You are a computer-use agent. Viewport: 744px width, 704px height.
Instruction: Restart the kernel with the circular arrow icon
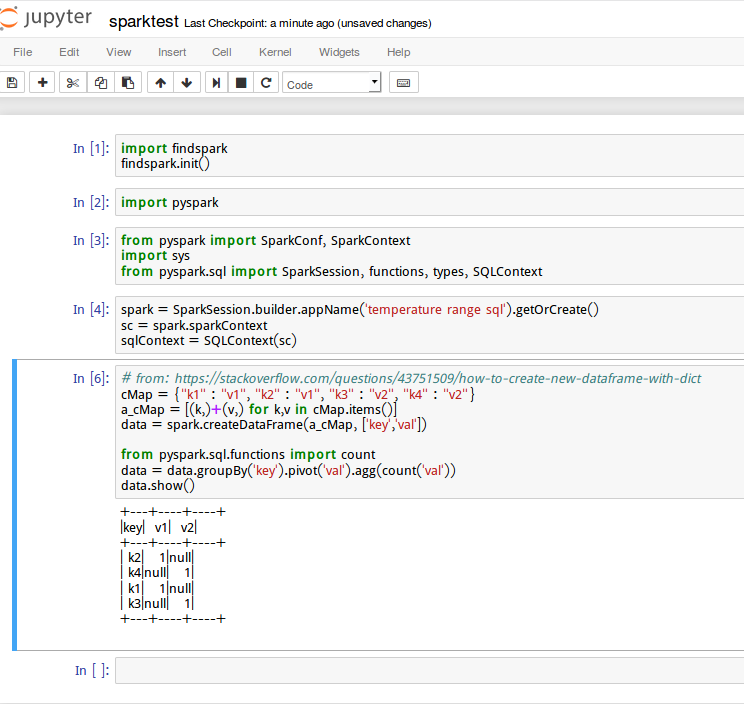click(266, 83)
